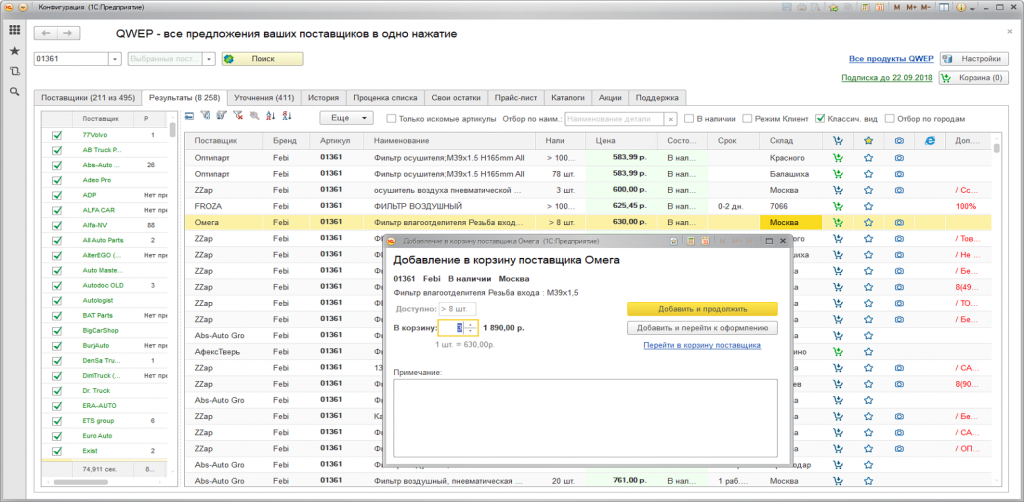Increase cart quantity with the up spinner
Screen dimensions: 1024x502
click(470, 324)
